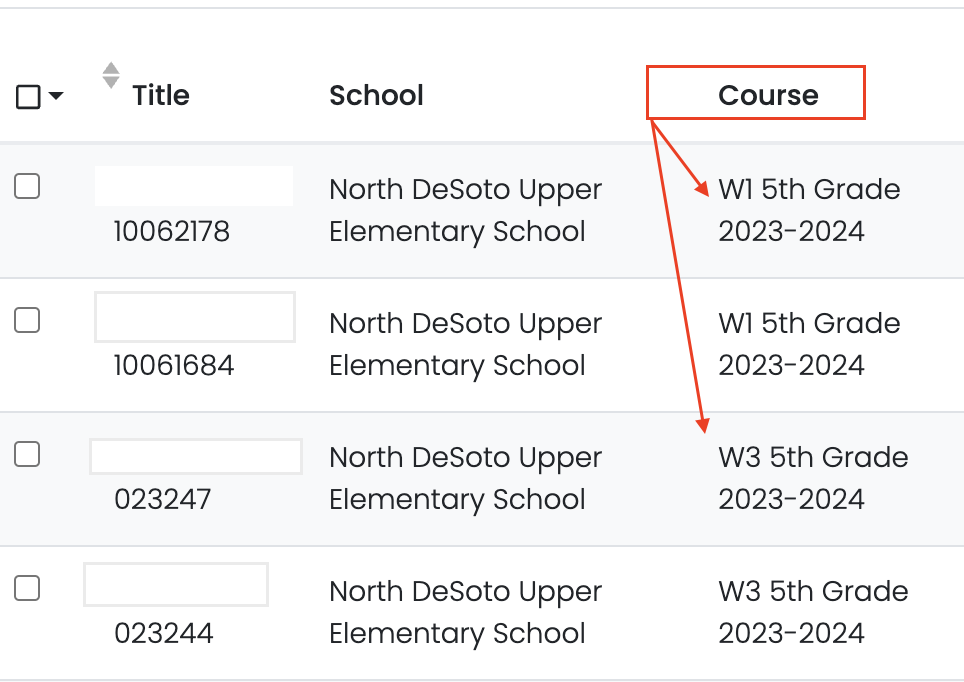Enable the checkbox for row 023244
Image resolution: width=964 pixels, height=682 pixels.
tap(27, 588)
